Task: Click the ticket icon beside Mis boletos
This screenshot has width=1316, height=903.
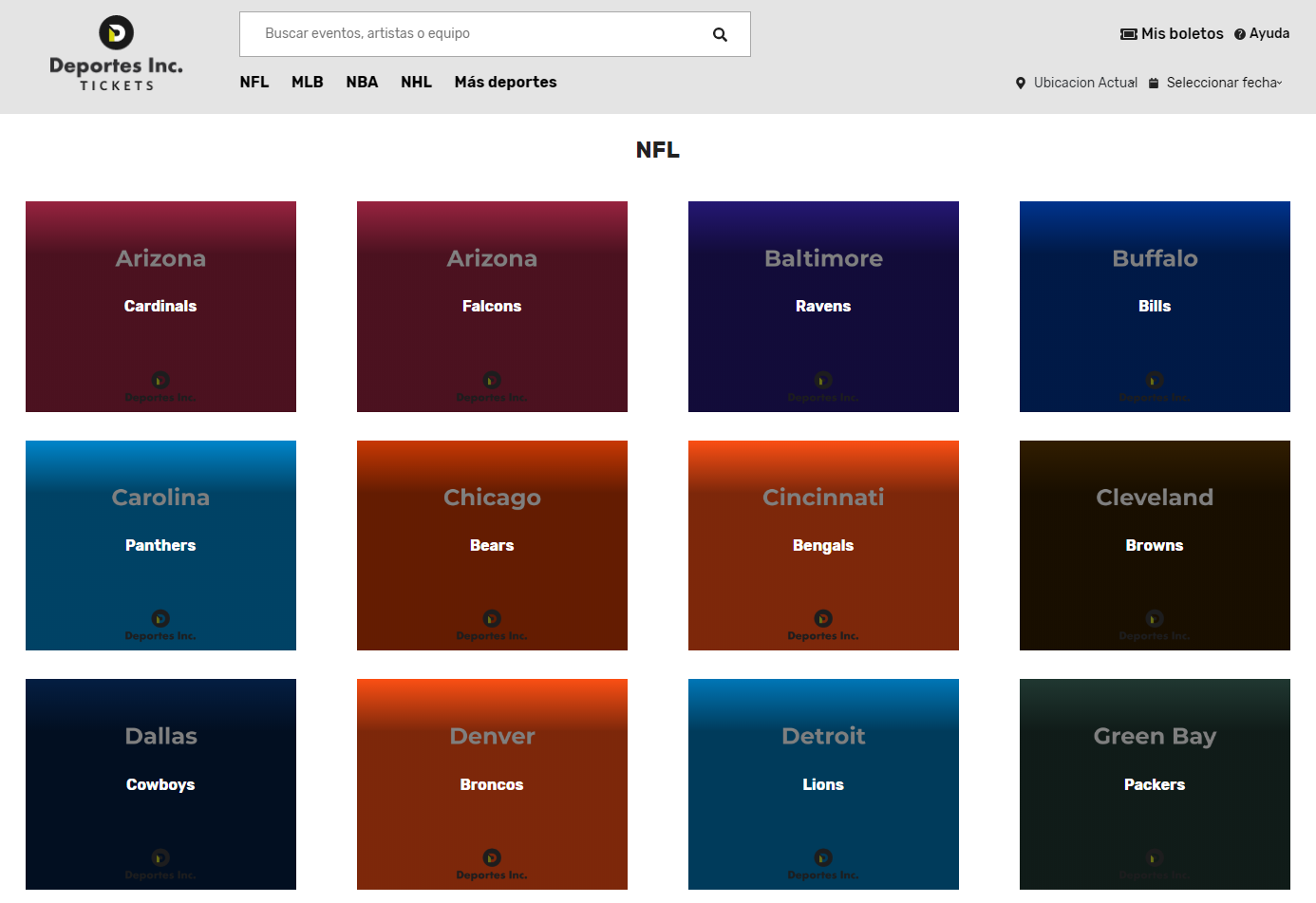Action: tap(1128, 34)
